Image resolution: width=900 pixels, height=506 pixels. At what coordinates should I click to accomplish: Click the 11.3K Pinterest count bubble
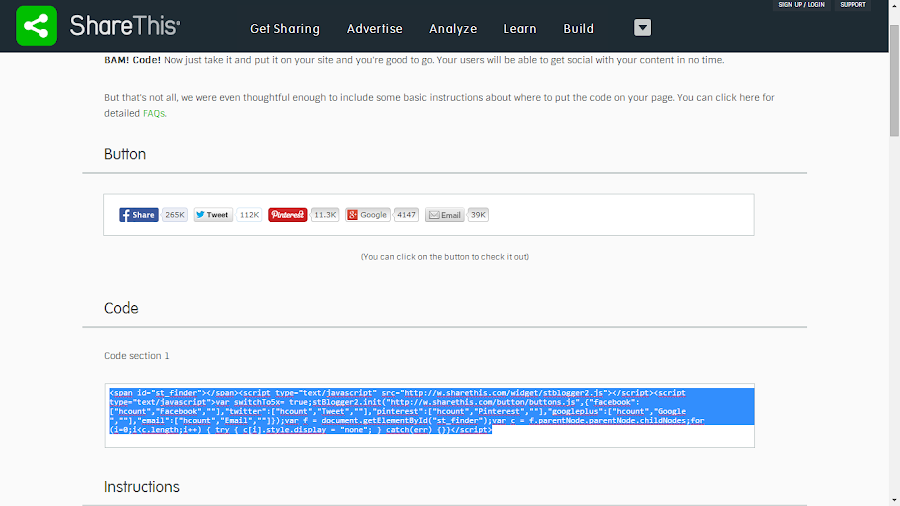(x=324, y=215)
